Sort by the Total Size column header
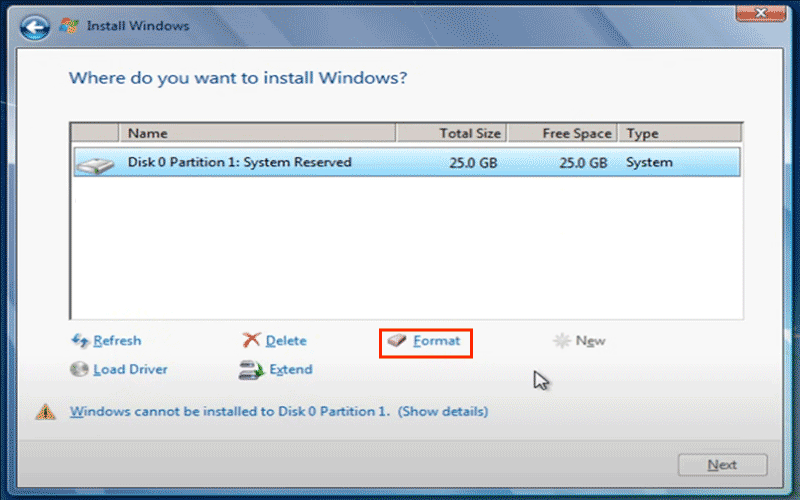This screenshot has height=500, width=800. pyautogui.click(x=452, y=133)
